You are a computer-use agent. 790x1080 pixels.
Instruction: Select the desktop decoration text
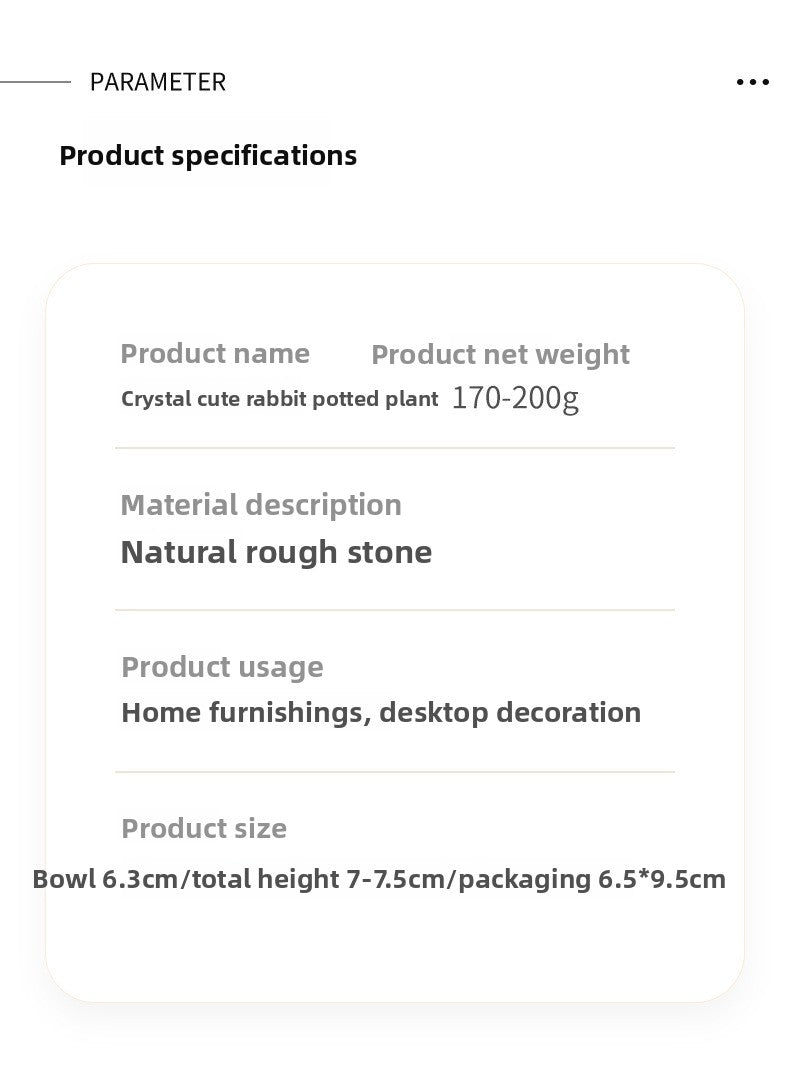pyautogui.click(x=510, y=713)
